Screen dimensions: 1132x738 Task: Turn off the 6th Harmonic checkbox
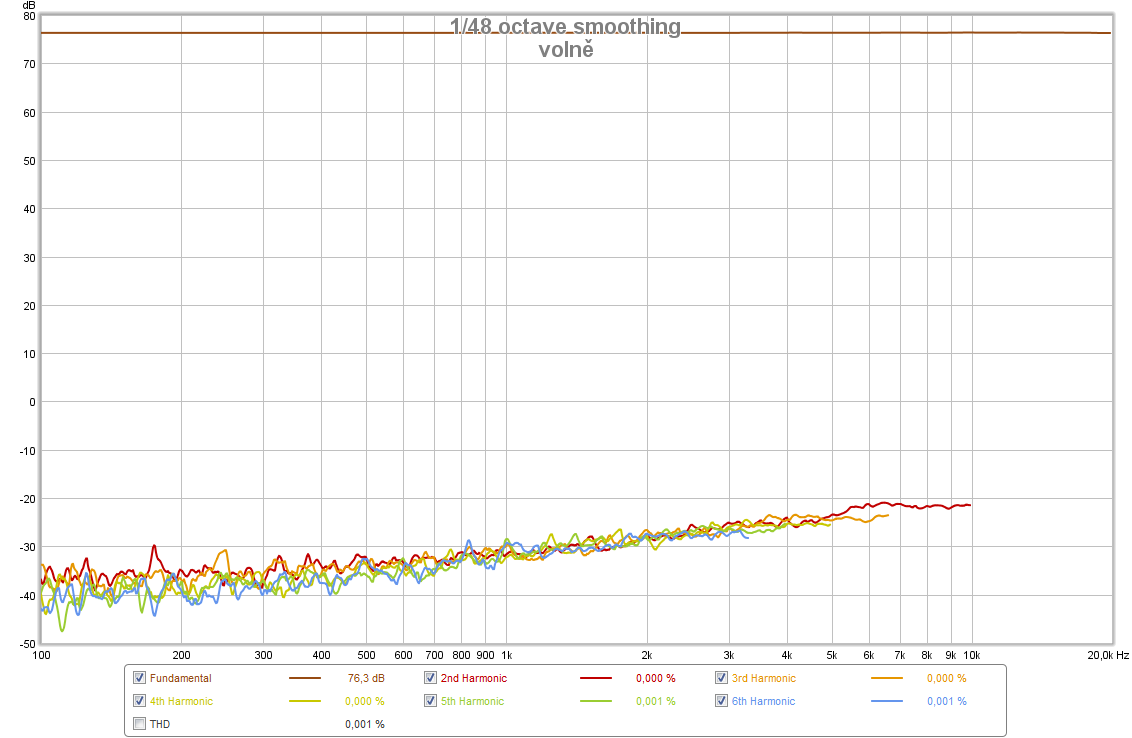[721, 701]
